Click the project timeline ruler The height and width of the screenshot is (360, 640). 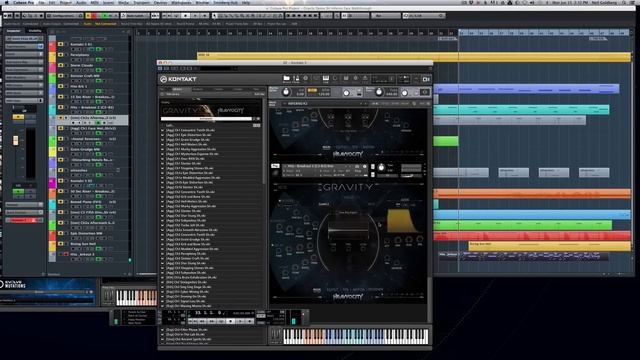(382, 33)
